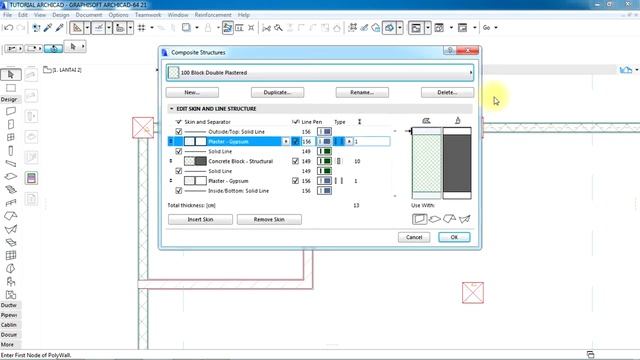Image resolution: width=640 pixels, height=360 pixels.
Task: Click the Slab Use With icon
Action: pos(435,219)
